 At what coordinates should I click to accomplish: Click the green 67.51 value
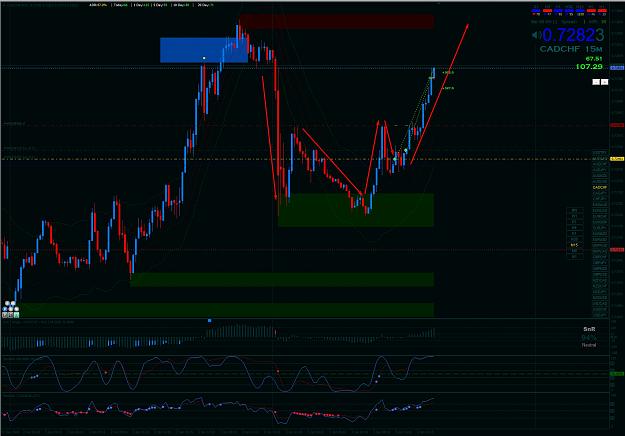[594, 59]
